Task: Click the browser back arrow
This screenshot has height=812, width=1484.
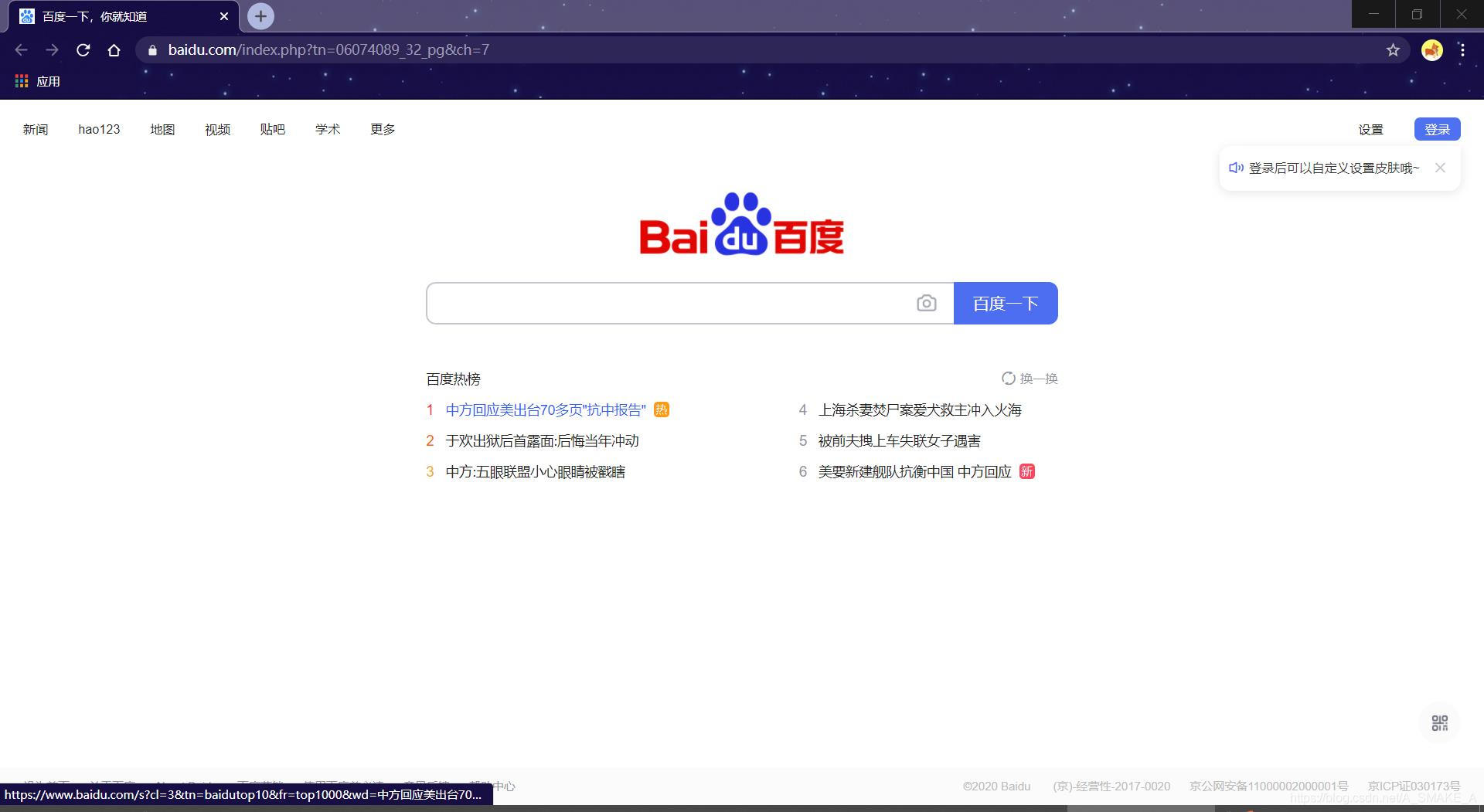Action: coord(21,50)
